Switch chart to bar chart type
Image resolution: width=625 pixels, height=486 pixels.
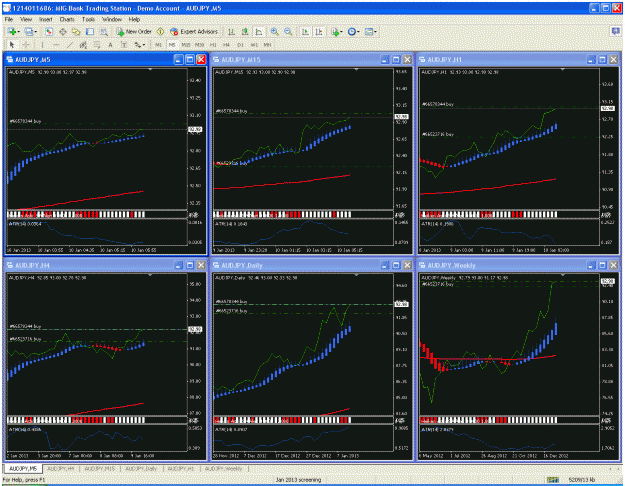point(231,31)
